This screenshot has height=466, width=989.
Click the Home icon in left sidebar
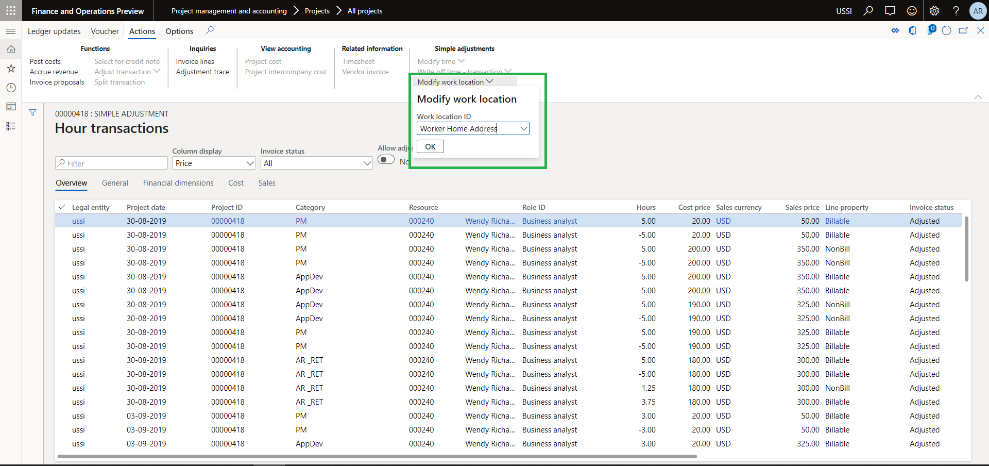11,49
